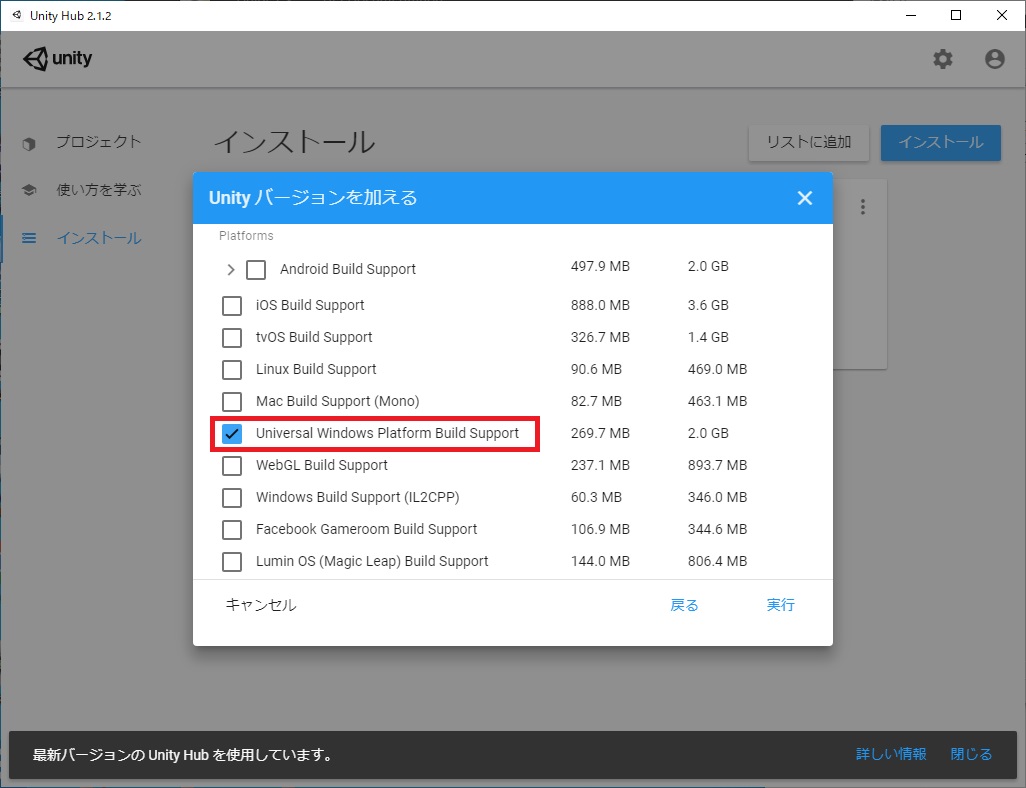The image size is (1026, 788).
Task: Click the Platforms section label
Action: click(246, 236)
